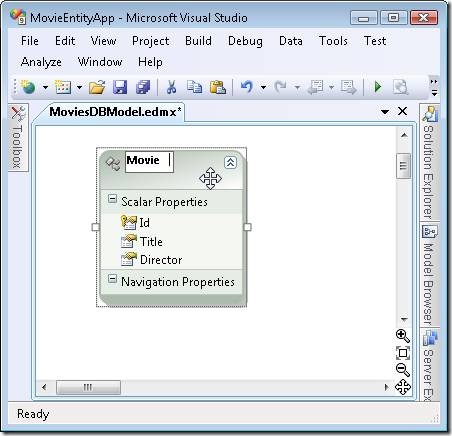Viewport: 452px width, 436px height.
Task: Collapse the Scalar Properties section
Action: [112, 199]
